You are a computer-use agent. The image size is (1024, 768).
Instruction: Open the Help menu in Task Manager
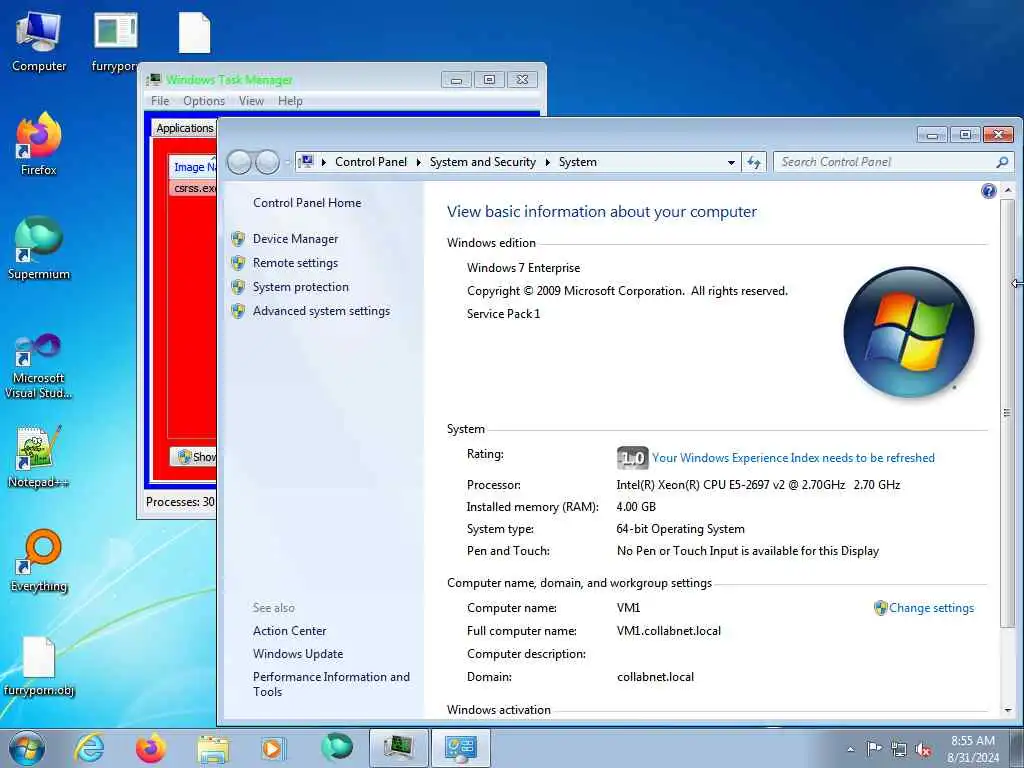tap(290, 101)
